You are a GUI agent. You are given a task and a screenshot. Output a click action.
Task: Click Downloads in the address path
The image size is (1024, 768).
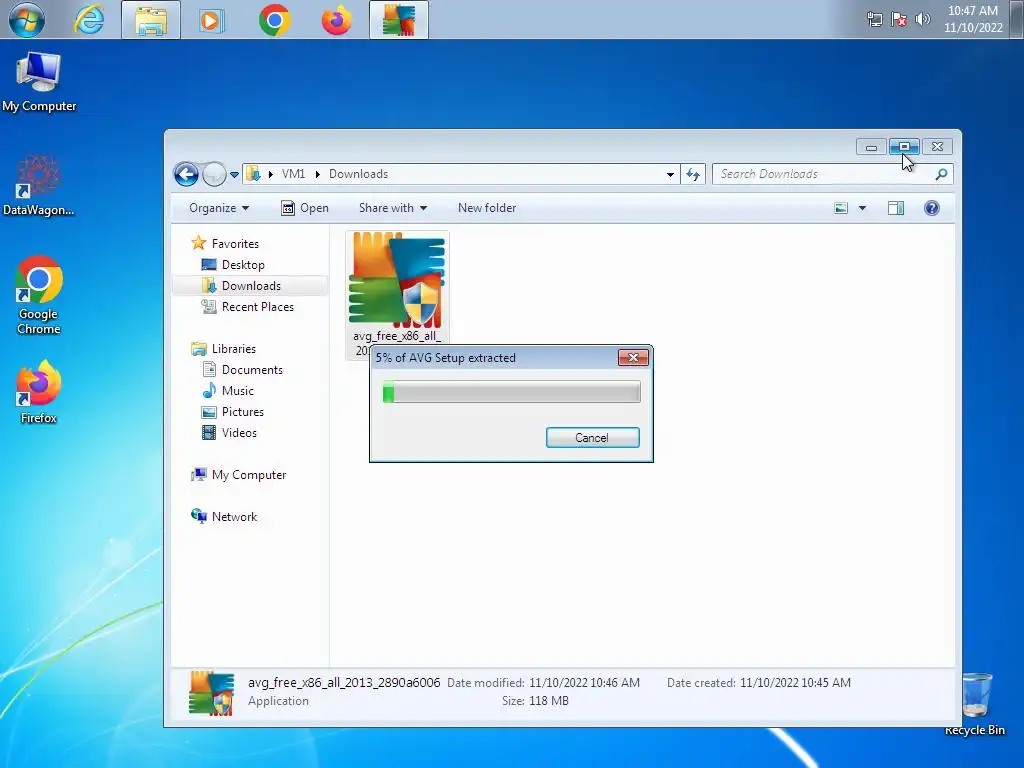tap(359, 174)
